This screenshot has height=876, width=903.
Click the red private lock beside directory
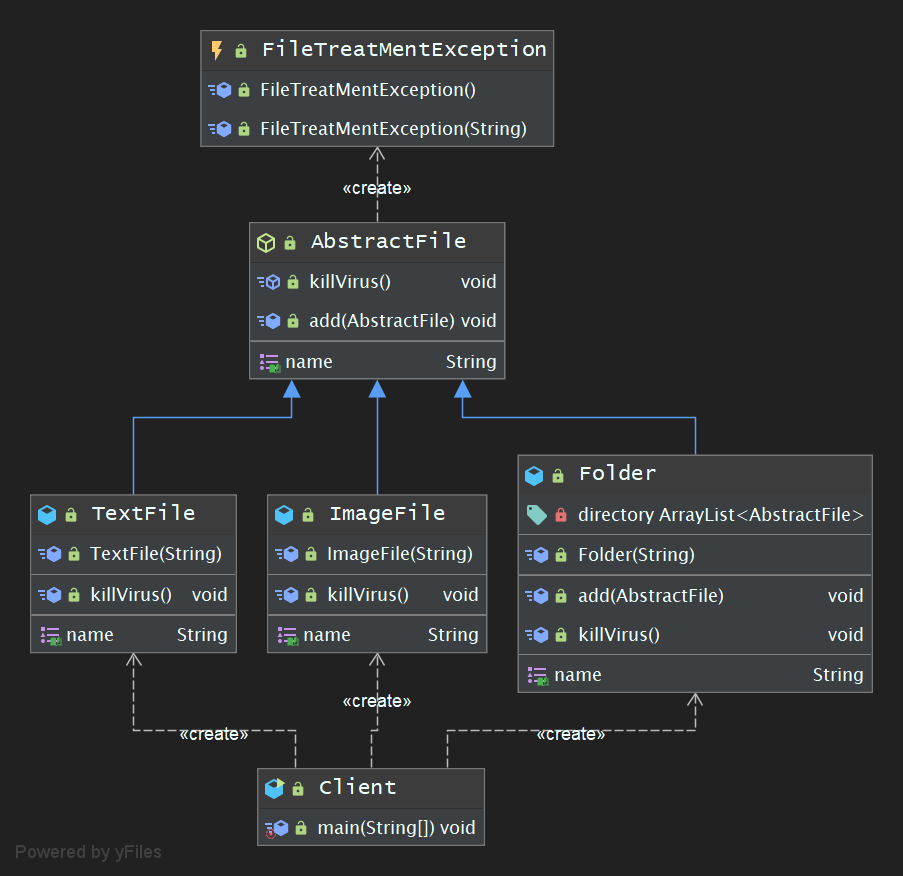click(x=560, y=515)
